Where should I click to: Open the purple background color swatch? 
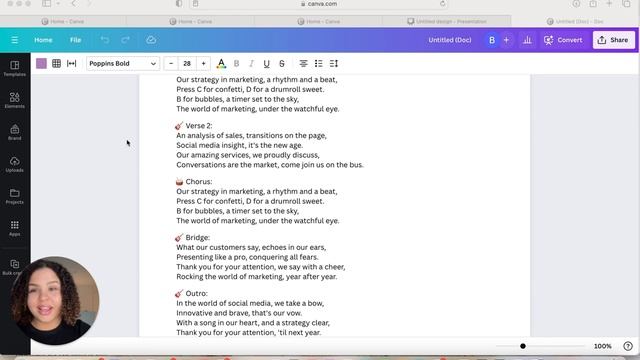point(41,63)
